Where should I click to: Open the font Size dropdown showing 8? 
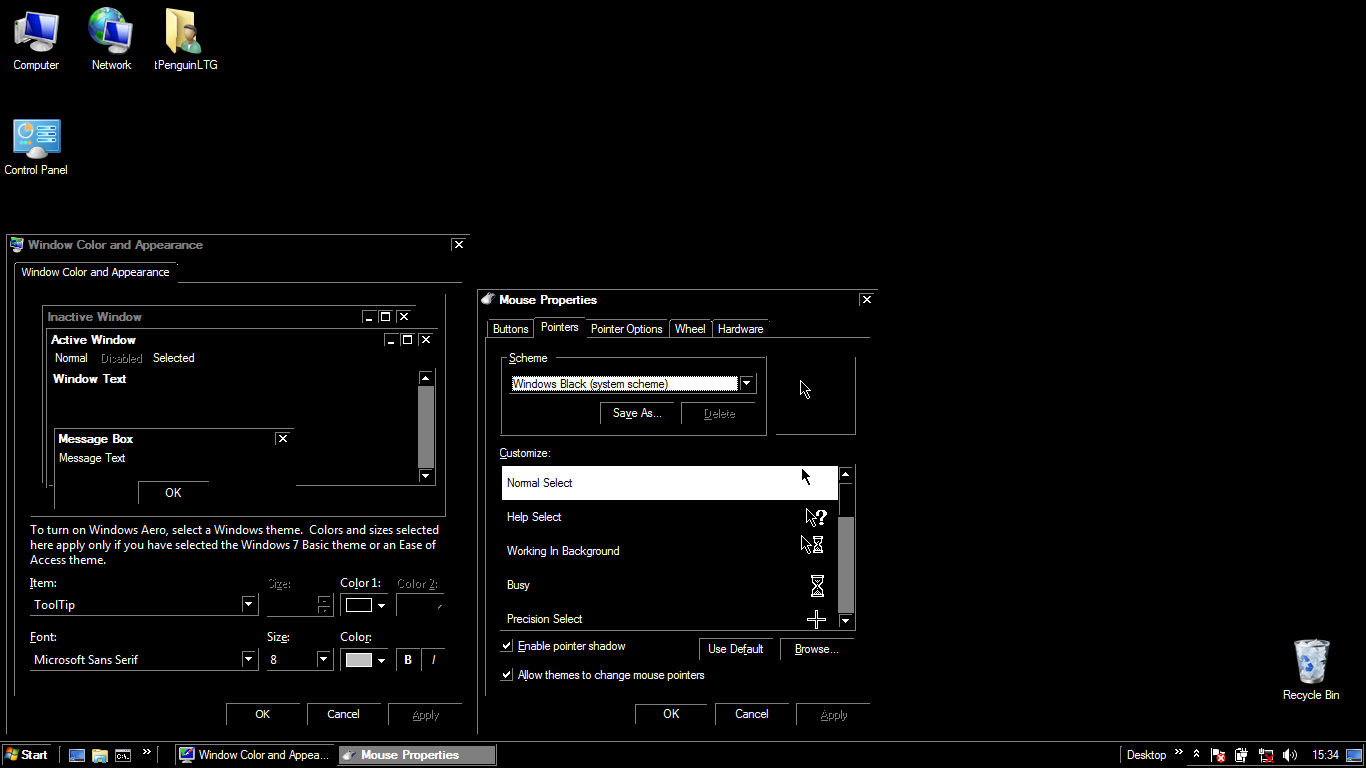pos(323,659)
